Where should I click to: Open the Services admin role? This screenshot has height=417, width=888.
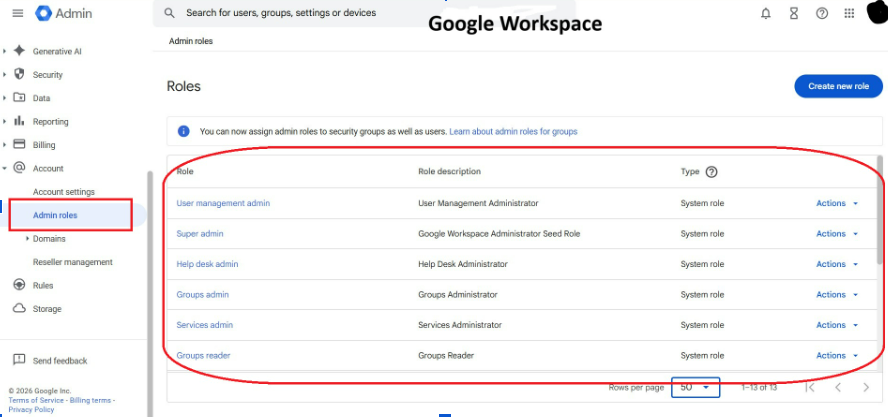click(204, 325)
